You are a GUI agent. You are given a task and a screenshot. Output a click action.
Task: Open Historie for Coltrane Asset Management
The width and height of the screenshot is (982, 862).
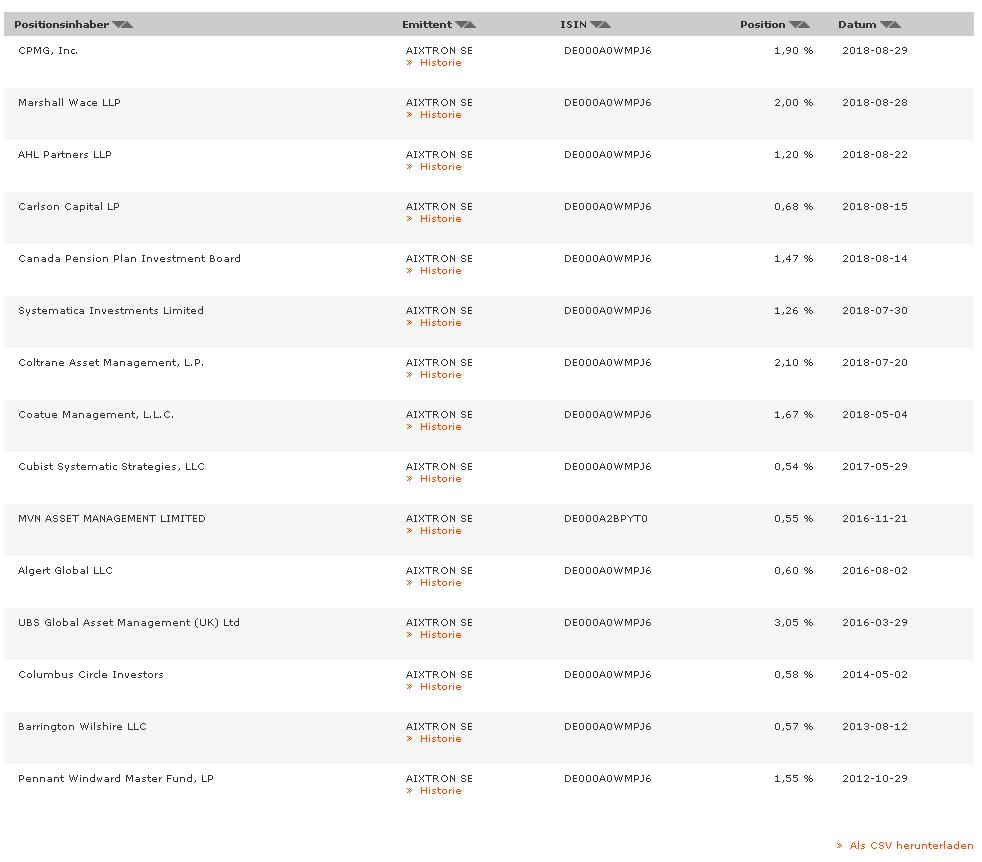pos(440,375)
